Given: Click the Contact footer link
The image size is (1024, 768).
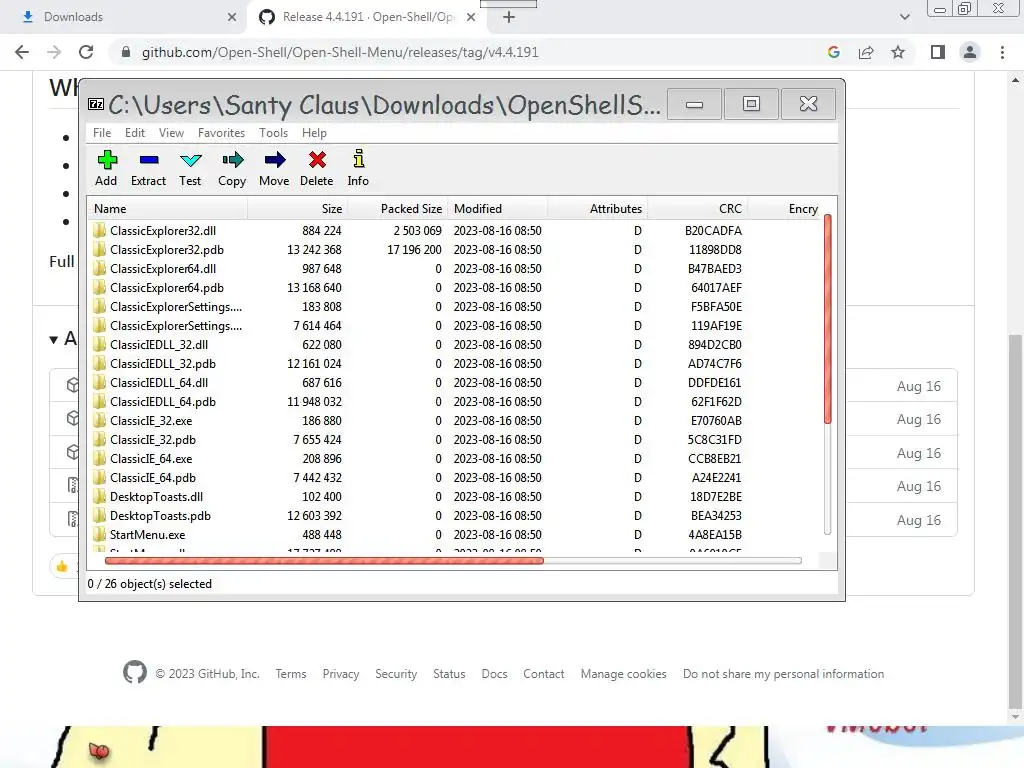Looking at the screenshot, I should coord(543,674).
